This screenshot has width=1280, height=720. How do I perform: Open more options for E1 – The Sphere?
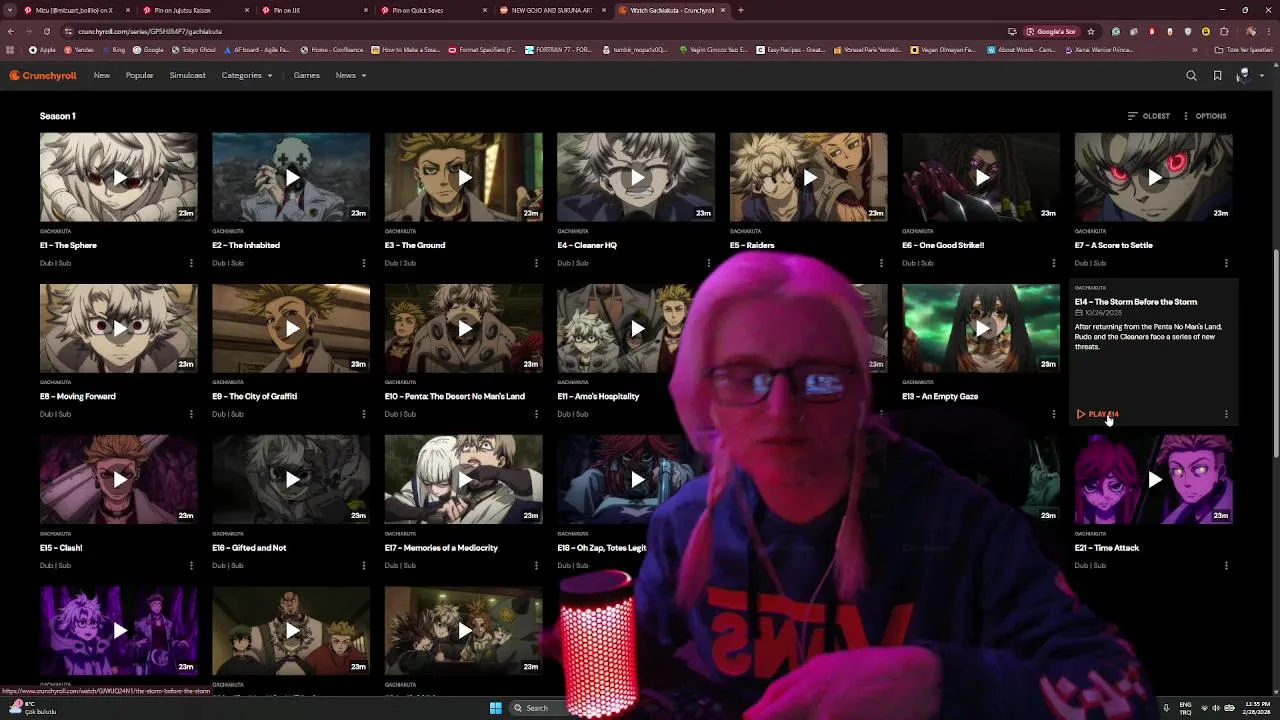pos(191,263)
